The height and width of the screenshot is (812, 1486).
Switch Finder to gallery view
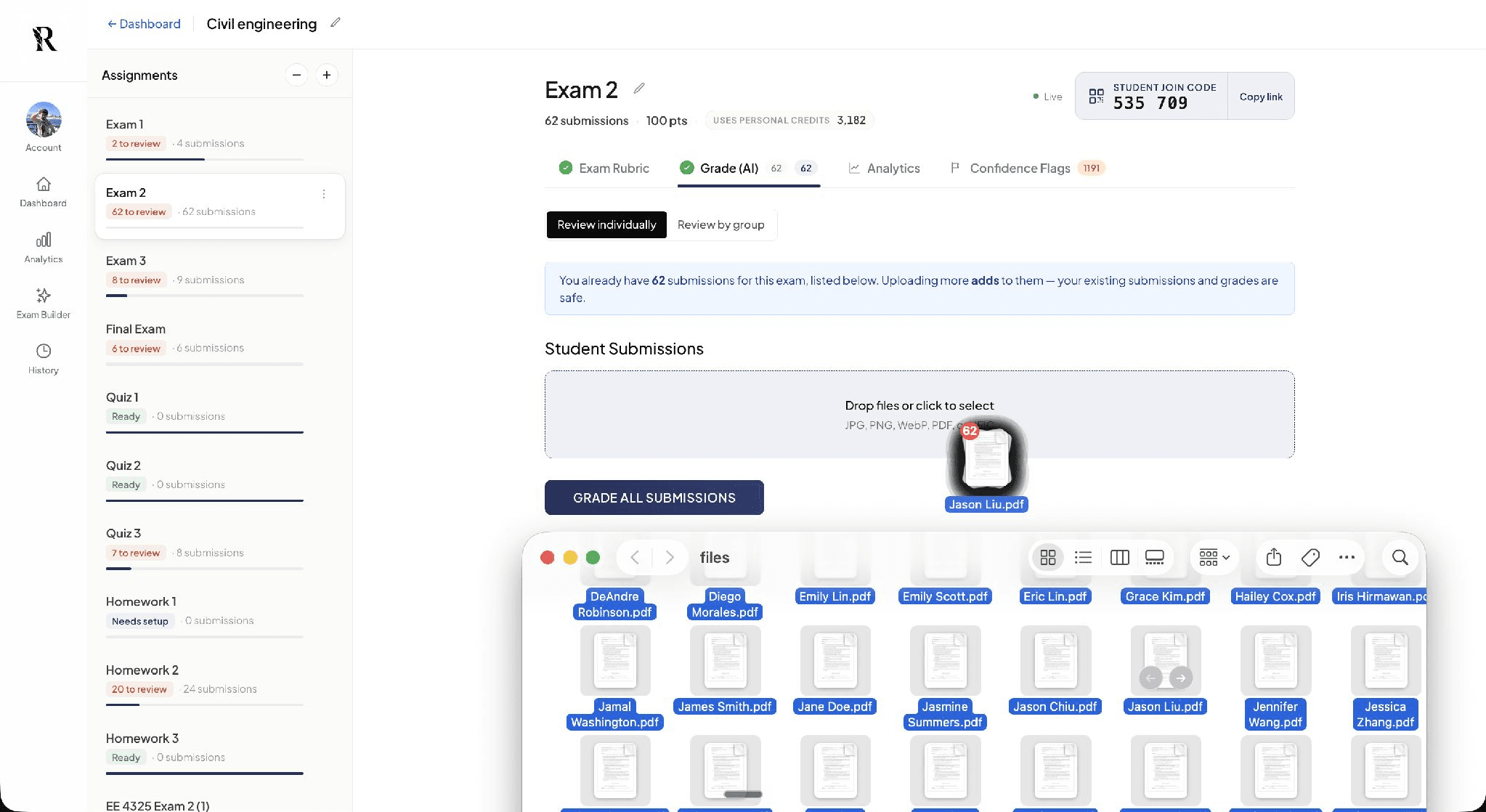pyautogui.click(x=1155, y=557)
